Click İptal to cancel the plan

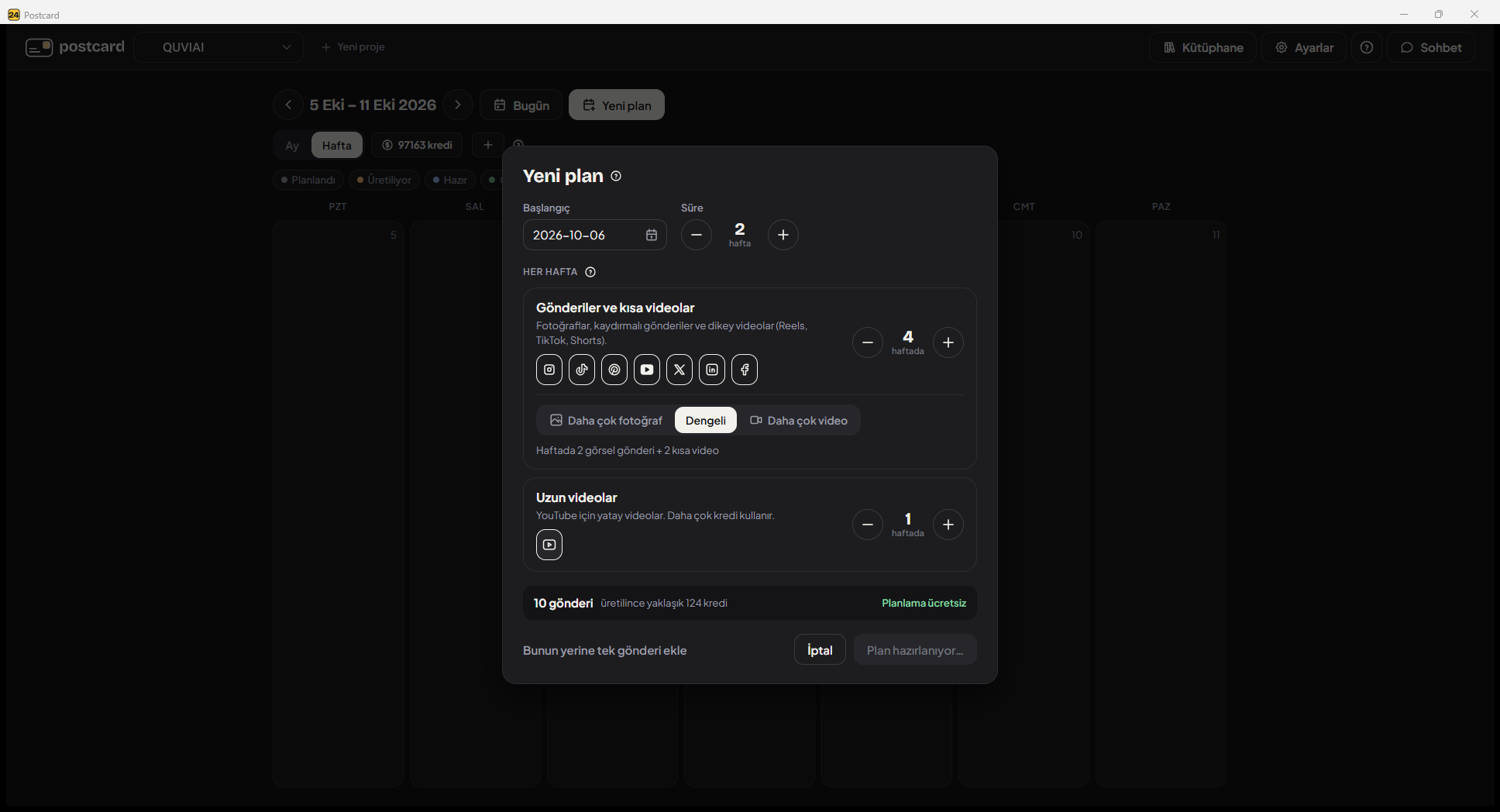click(x=820, y=650)
